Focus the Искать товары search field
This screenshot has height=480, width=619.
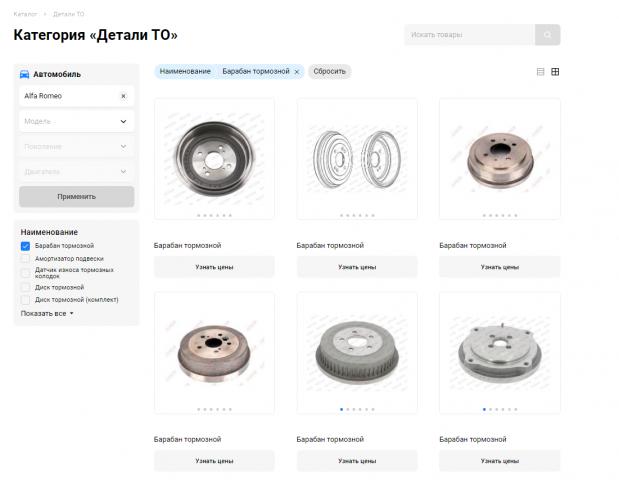click(470, 35)
